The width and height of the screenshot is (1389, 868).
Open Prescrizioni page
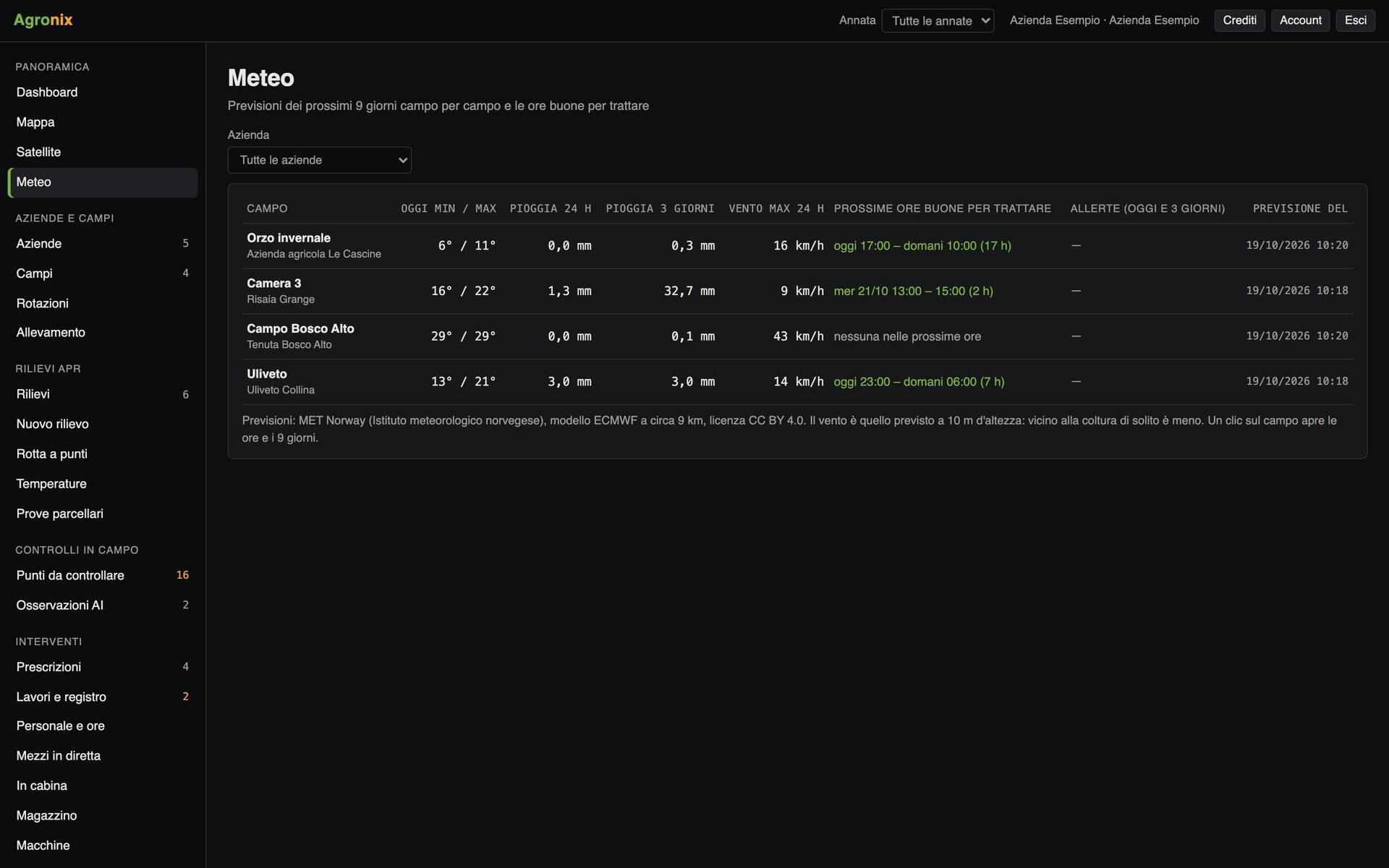(x=103, y=667)
